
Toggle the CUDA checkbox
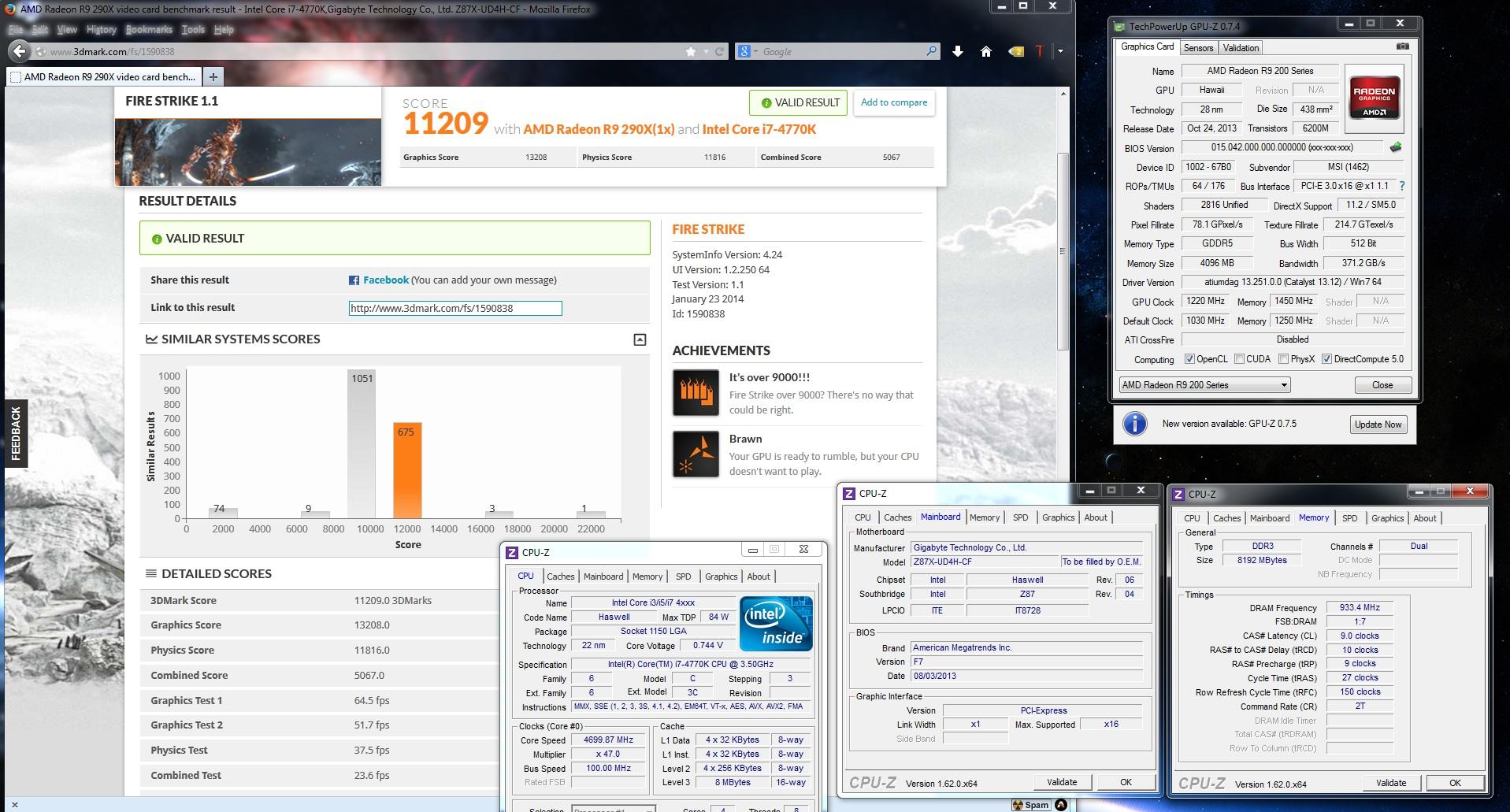click(x=1239, y=359)
